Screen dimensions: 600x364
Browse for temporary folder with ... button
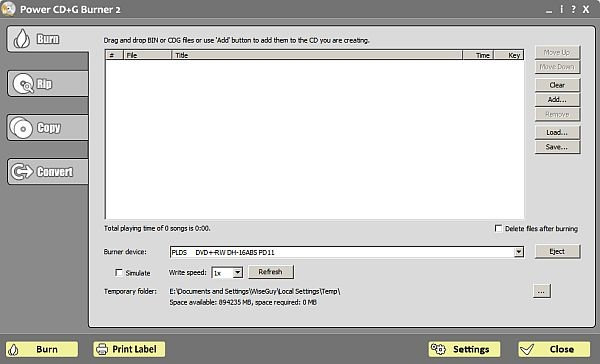tap(541, 291)
